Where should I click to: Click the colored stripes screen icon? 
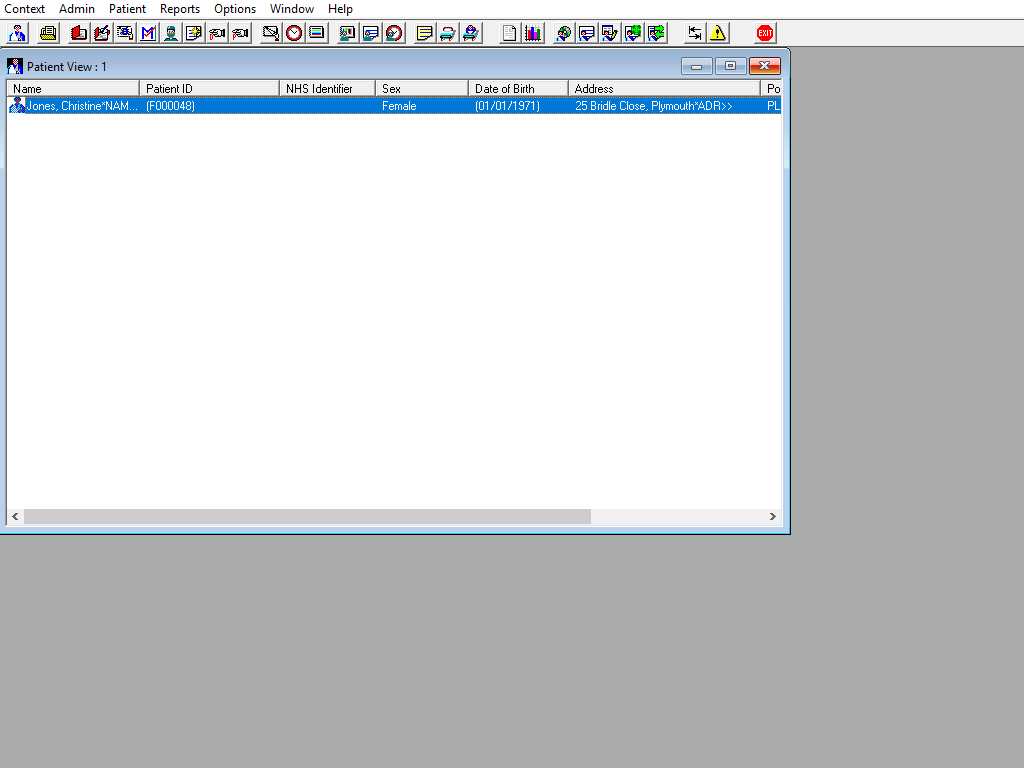tap(317, 33)
